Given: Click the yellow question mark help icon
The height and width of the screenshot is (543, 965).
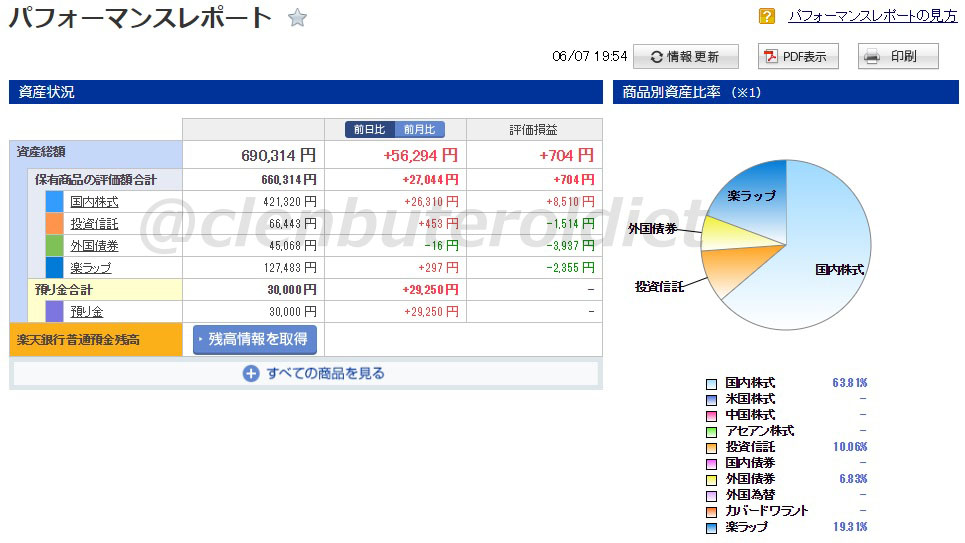Looking at the screenshot, I should click(767, 16).
